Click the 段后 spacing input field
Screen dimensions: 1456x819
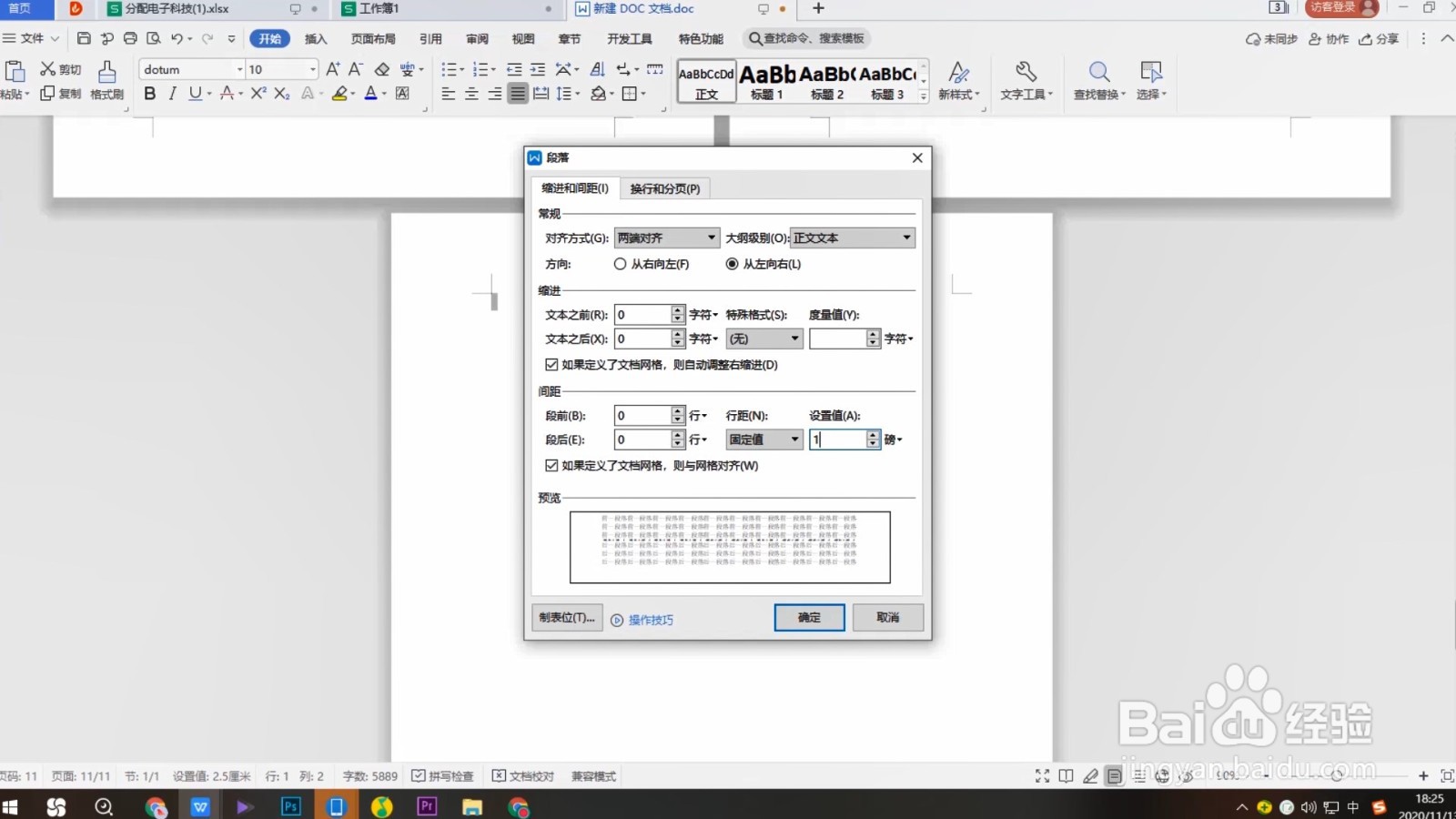(642, 440)
